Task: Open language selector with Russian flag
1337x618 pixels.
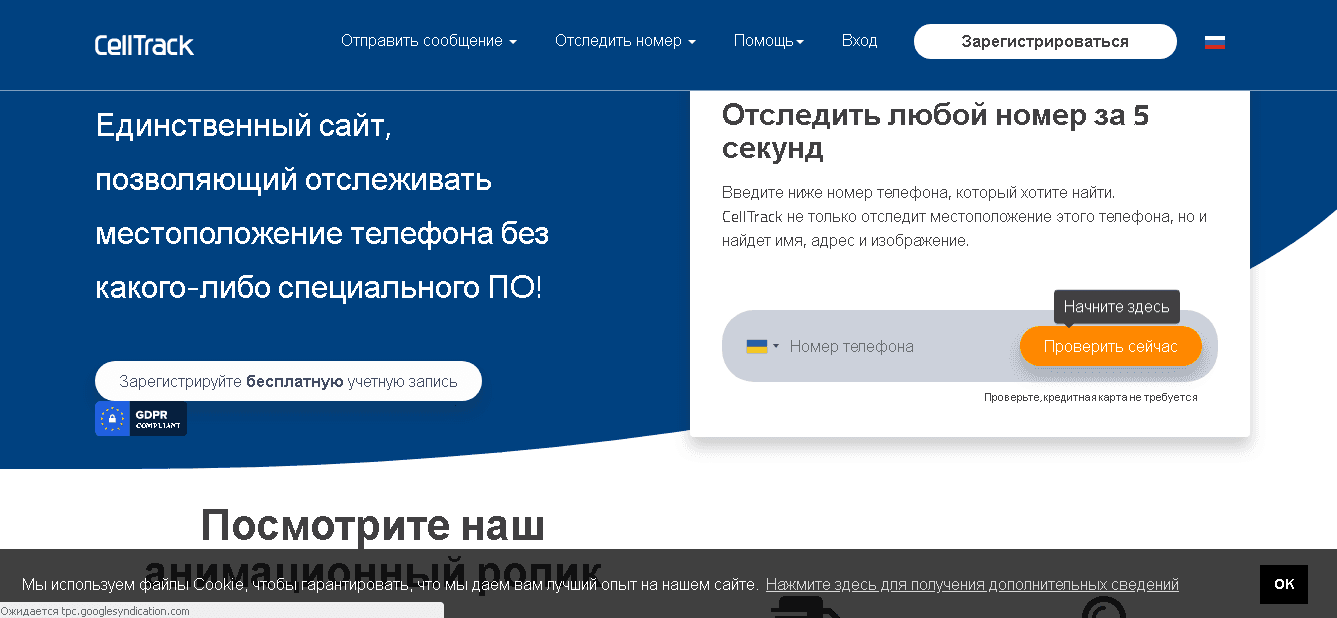Action: (1214, 42)
